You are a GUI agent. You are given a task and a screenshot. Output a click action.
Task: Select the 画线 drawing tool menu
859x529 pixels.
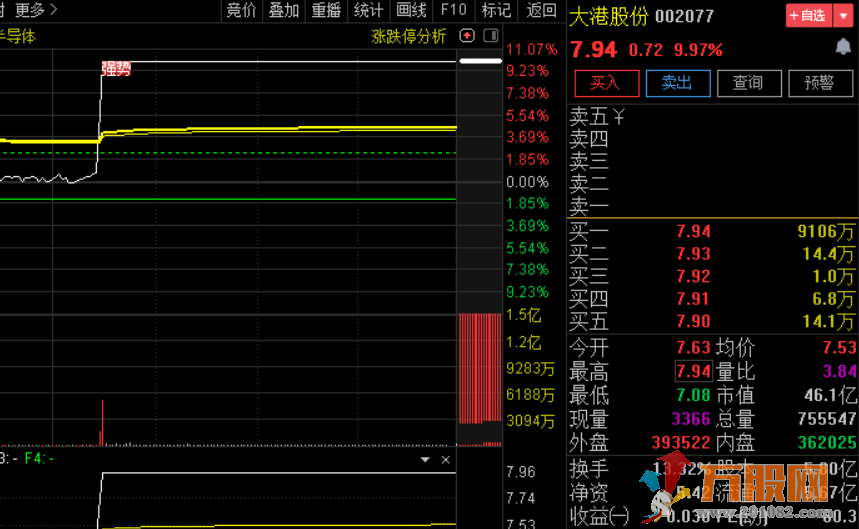point(411,10)
